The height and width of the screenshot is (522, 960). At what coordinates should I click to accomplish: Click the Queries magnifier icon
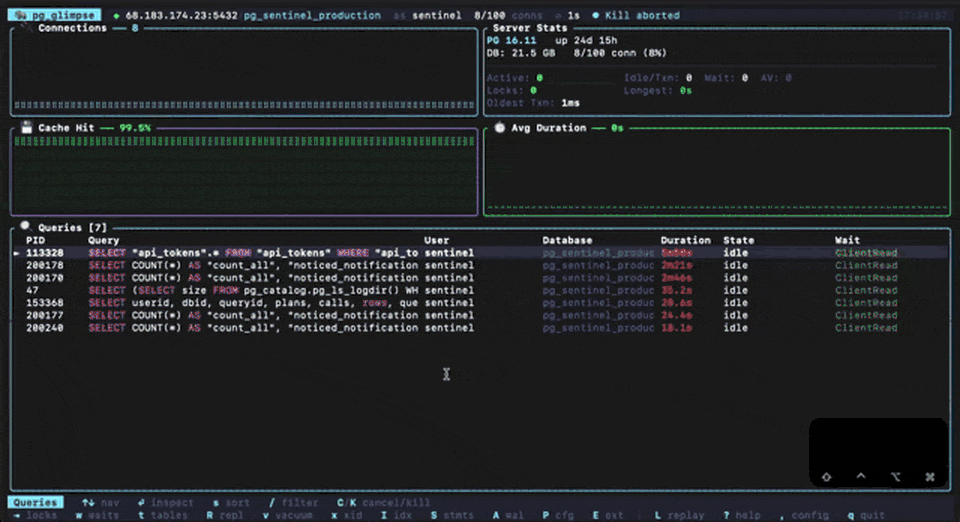(x=26, y=227)
